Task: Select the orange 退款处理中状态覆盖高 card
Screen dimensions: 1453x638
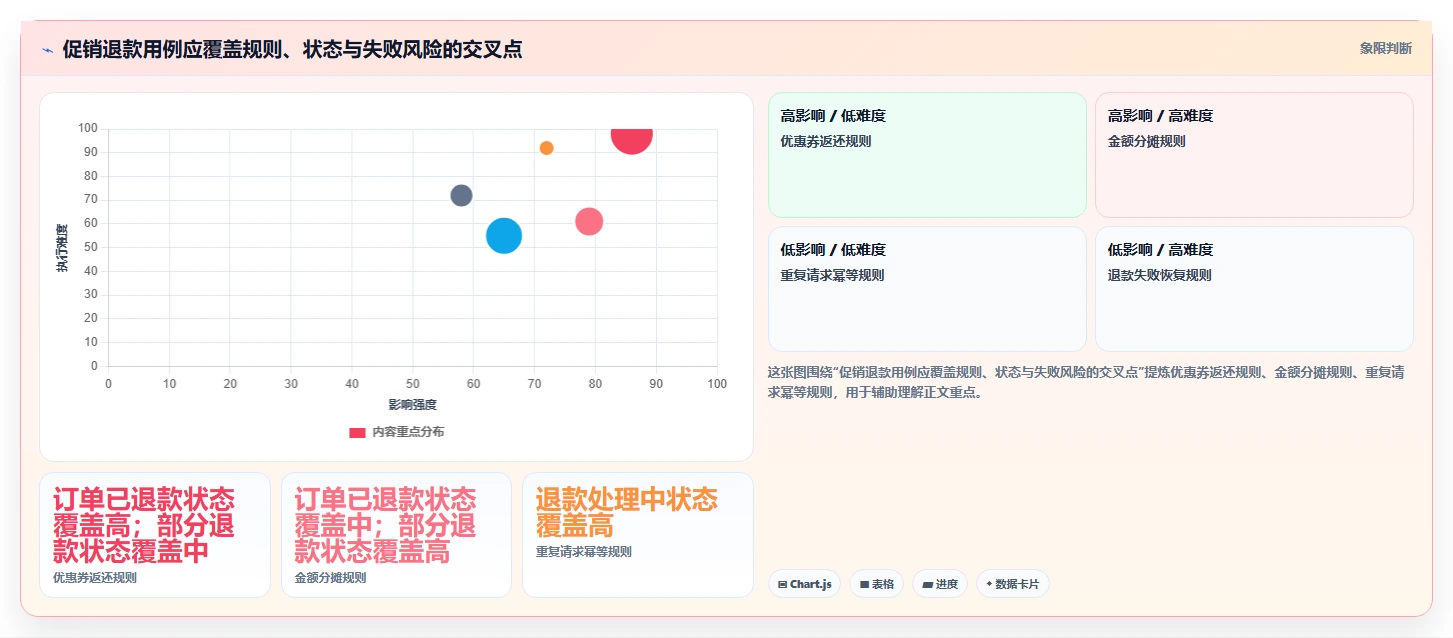Action: [x=638, y=535]
